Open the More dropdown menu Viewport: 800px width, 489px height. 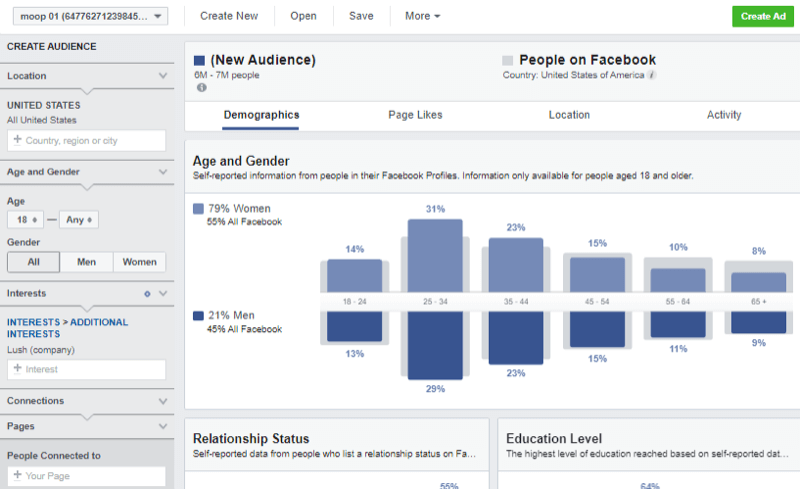[x=422, y=16]
